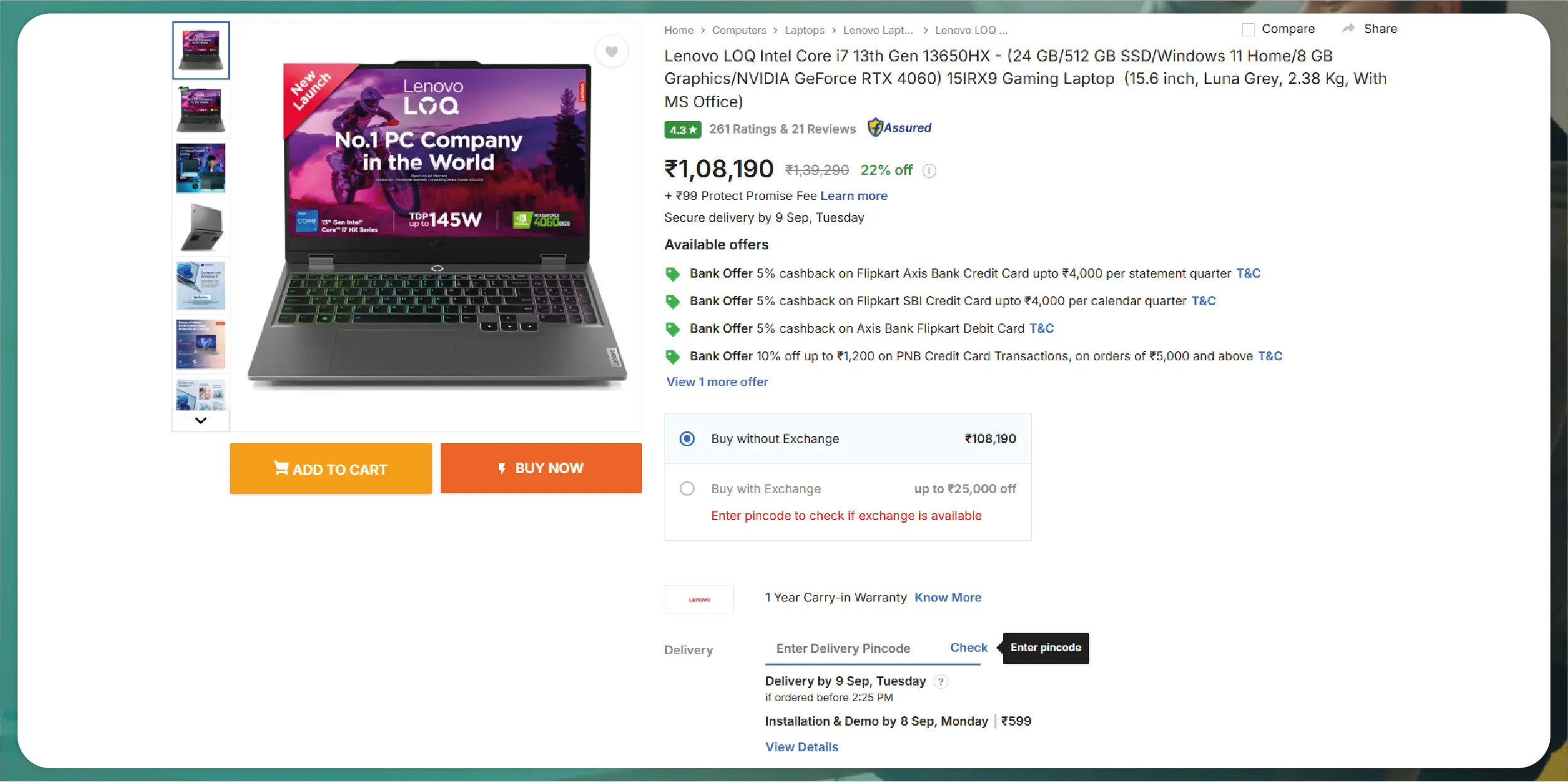The width and height of the screenshot is (1568, 782).
Task: Click the delivery date question mark icon
Action: [x=940, y=682]
